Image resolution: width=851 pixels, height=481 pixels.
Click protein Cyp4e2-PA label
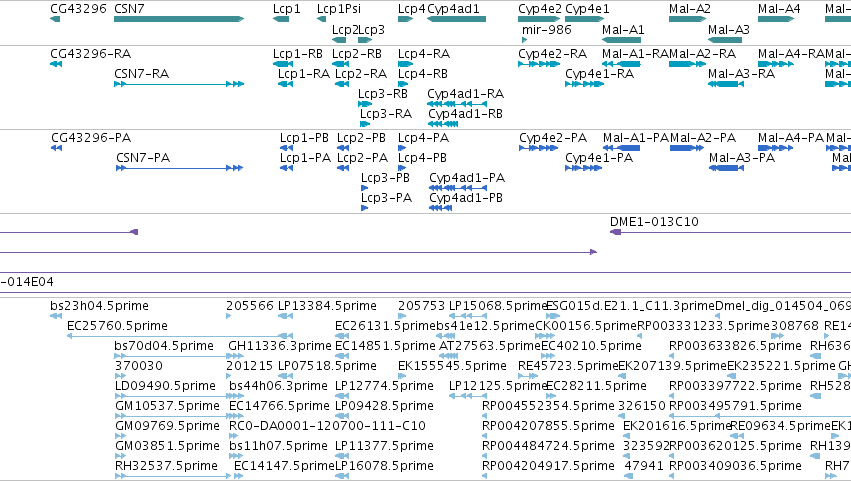553,138
